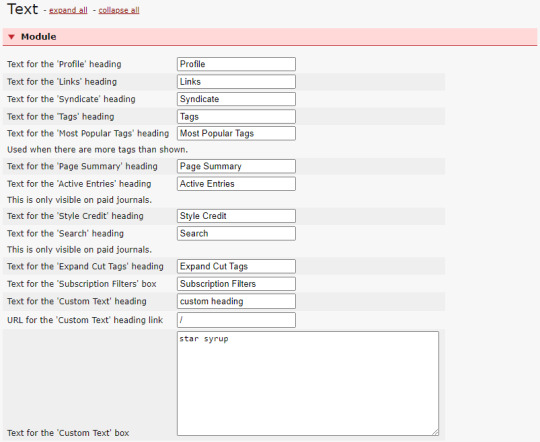Viewport: 540px width, 442px height.
Task: Click the large 'Text' page title
Action: pos(23,9)
